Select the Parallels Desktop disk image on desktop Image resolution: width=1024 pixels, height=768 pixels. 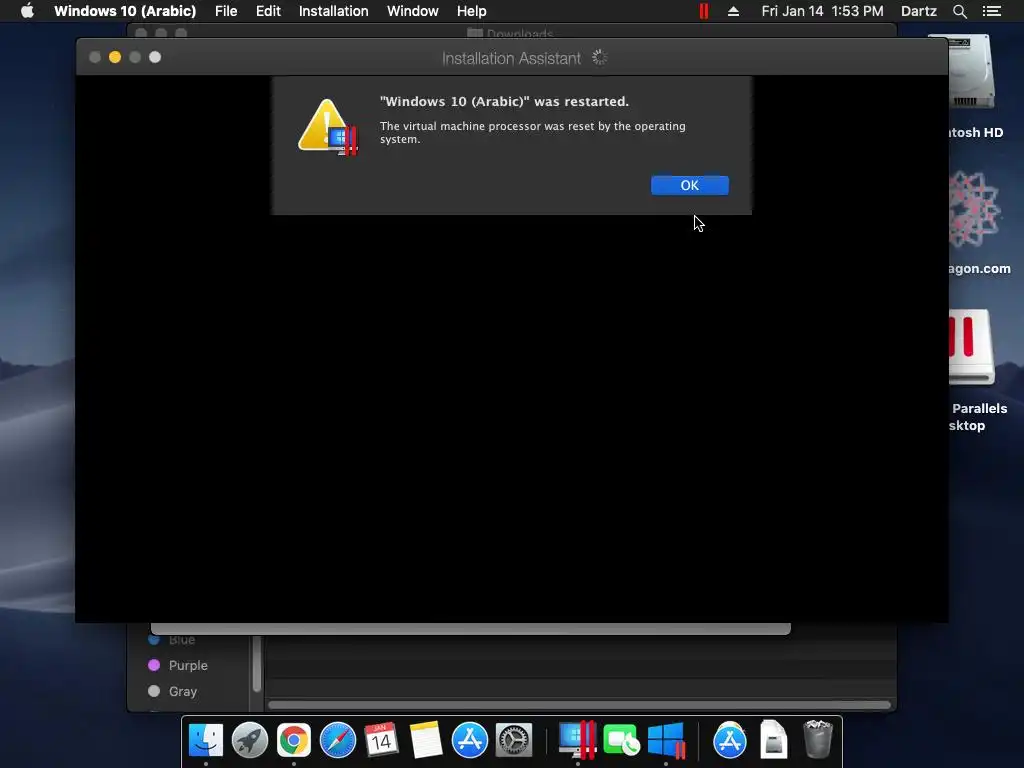click(971, 346)
